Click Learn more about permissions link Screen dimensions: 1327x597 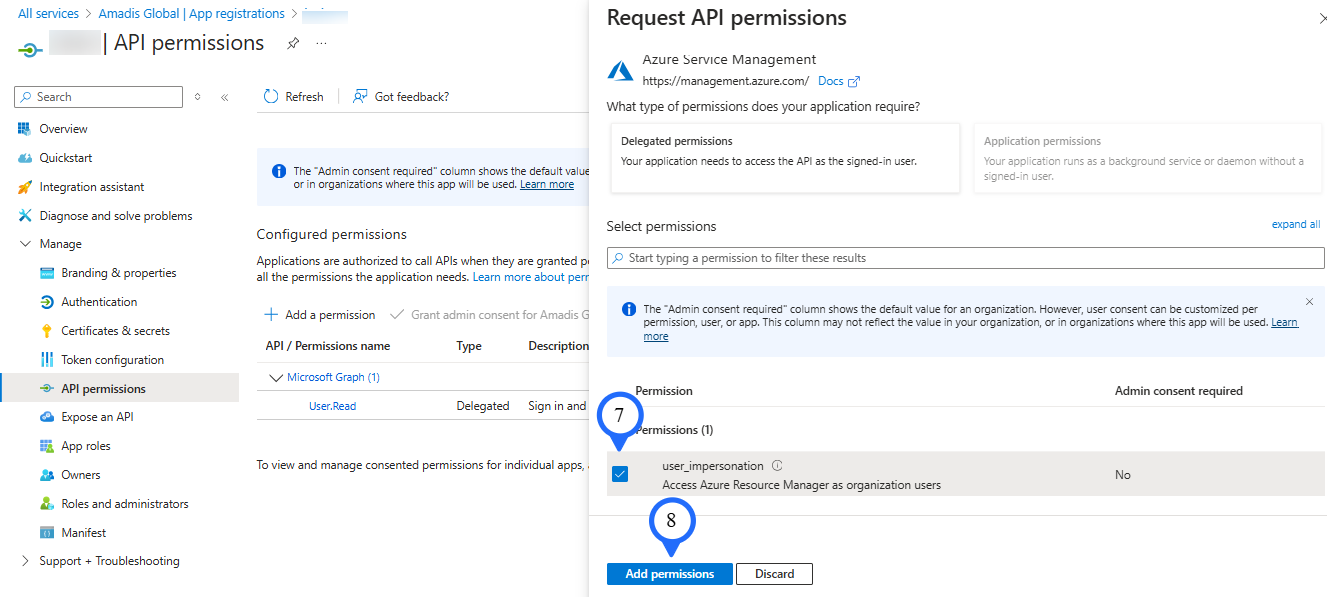[x=530, y=277]
